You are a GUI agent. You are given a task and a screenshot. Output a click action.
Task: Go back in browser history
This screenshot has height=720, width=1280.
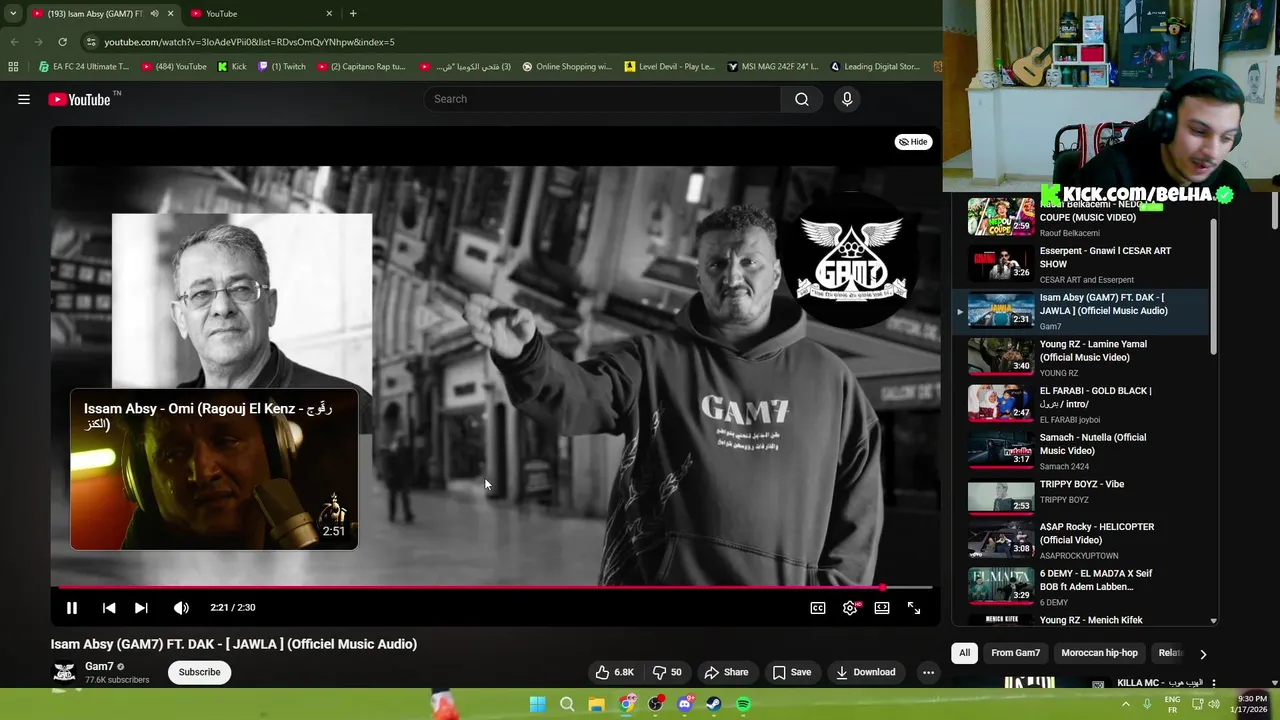click(14, 42)
